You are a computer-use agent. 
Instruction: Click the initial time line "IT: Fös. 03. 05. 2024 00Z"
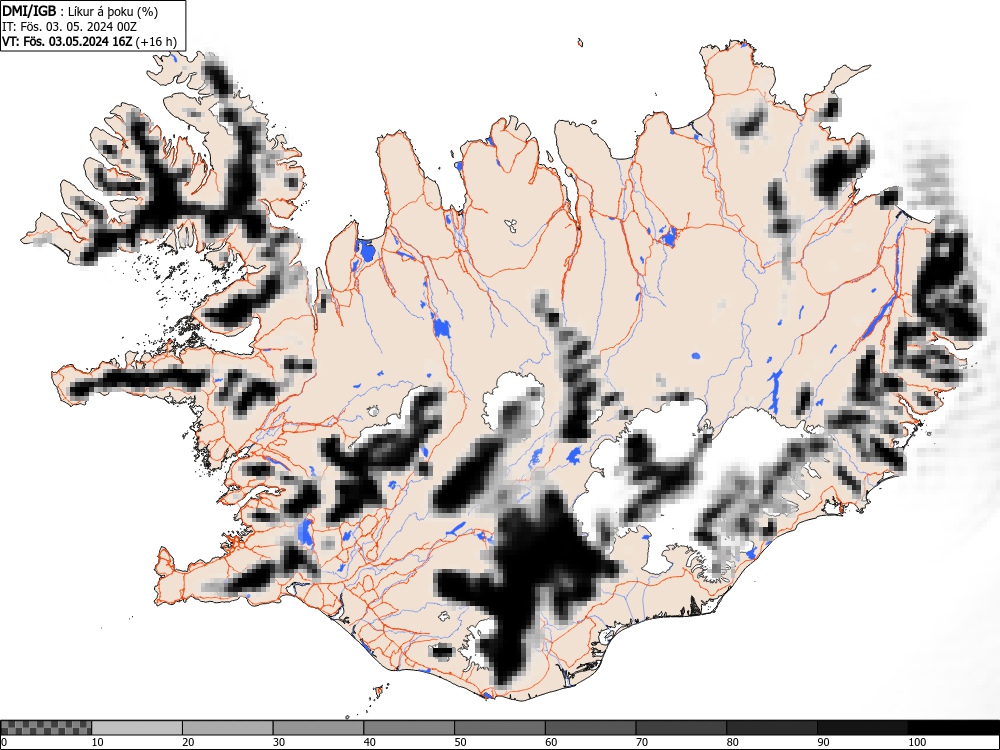[x=70, y=27]
